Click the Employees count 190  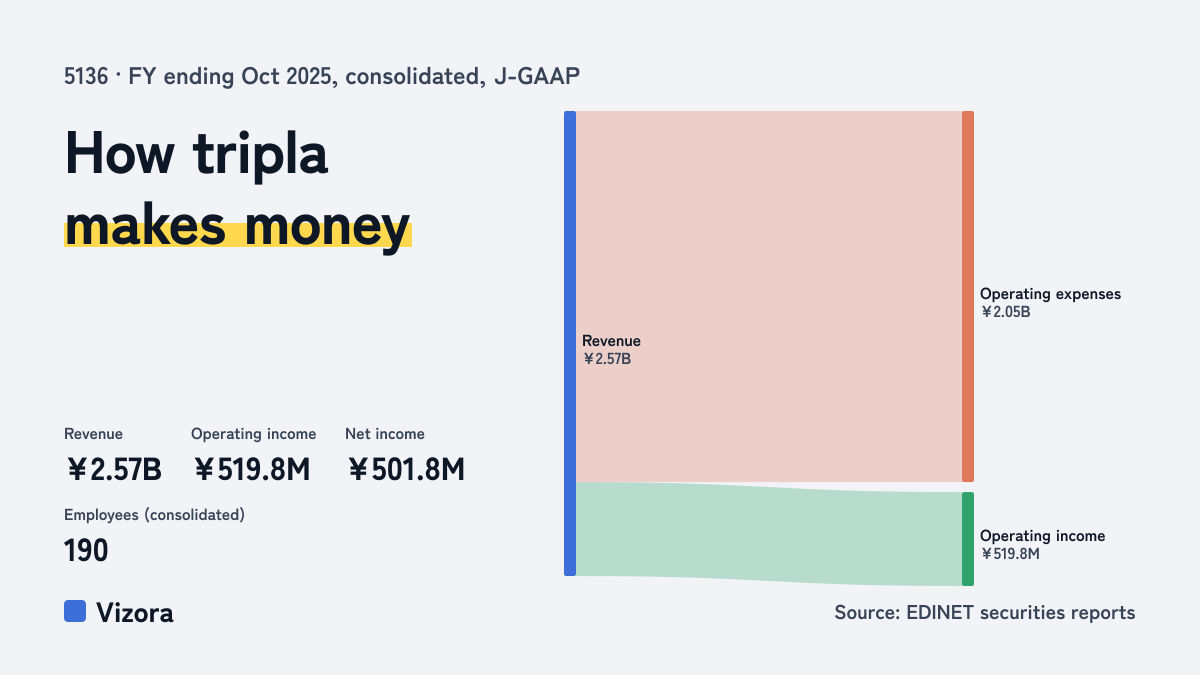click(86, 550)
